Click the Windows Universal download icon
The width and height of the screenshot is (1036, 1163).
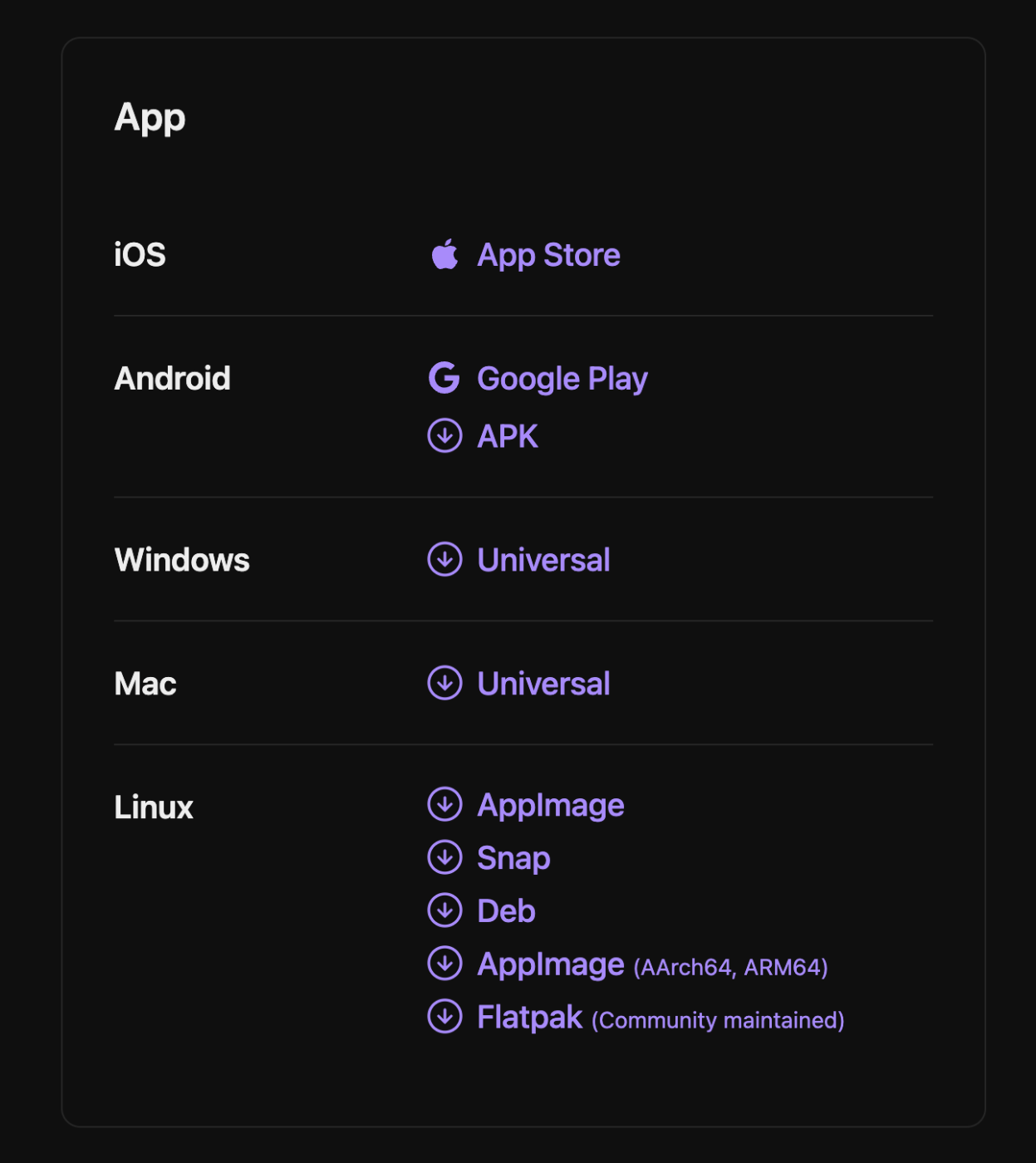click(444, 559)
